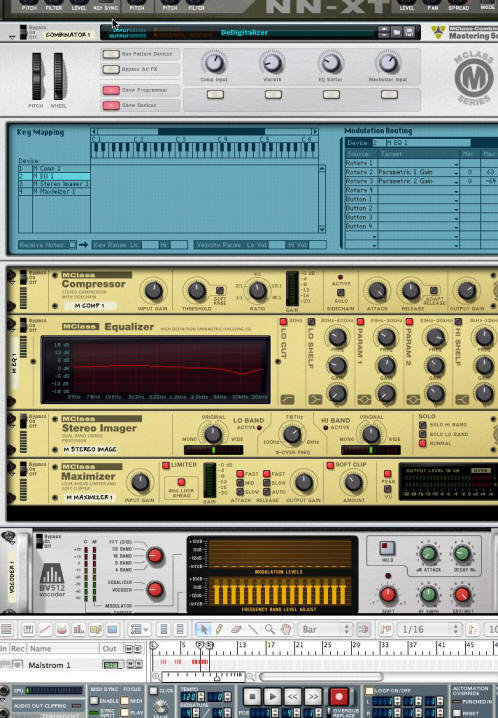Choose the Lo Cut filter shape icon
This screenshot has height=718, width=498.
287,400
